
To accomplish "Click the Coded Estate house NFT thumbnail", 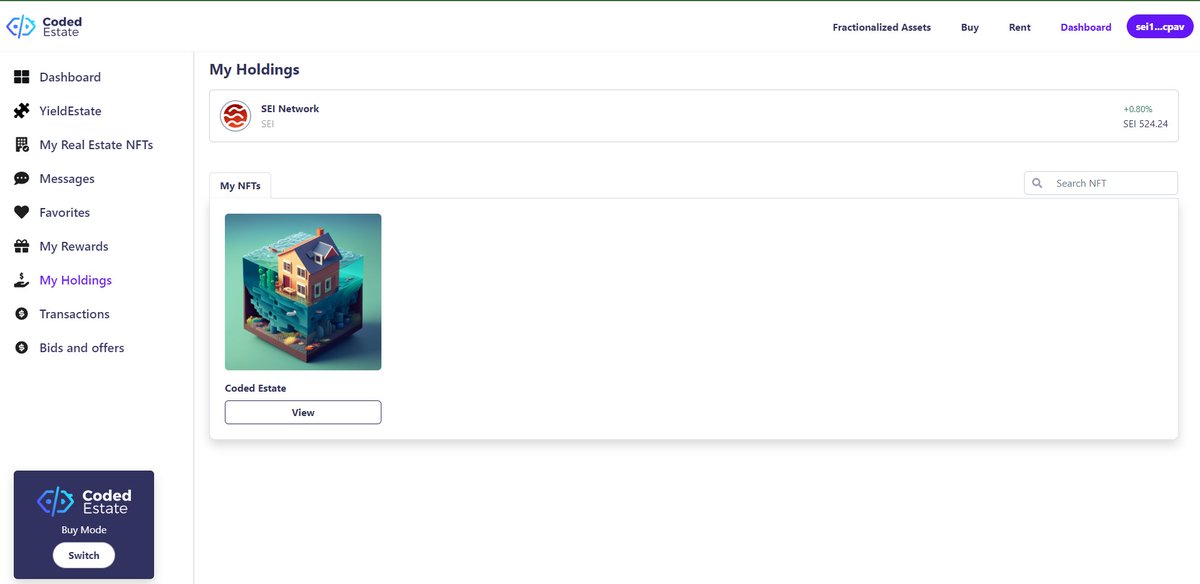I will 303,292.
